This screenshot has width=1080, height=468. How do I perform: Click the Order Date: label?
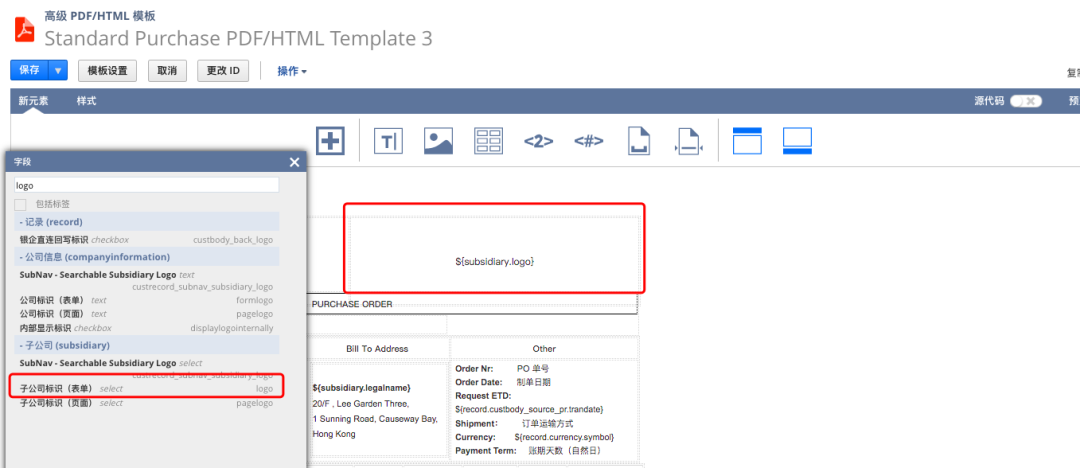477,382
